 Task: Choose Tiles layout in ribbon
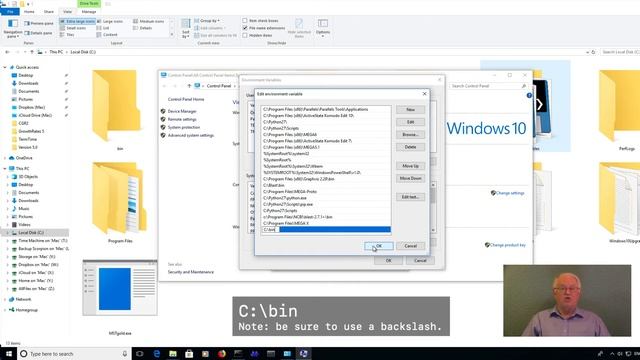pyautogui.click(x=67, y=35)
